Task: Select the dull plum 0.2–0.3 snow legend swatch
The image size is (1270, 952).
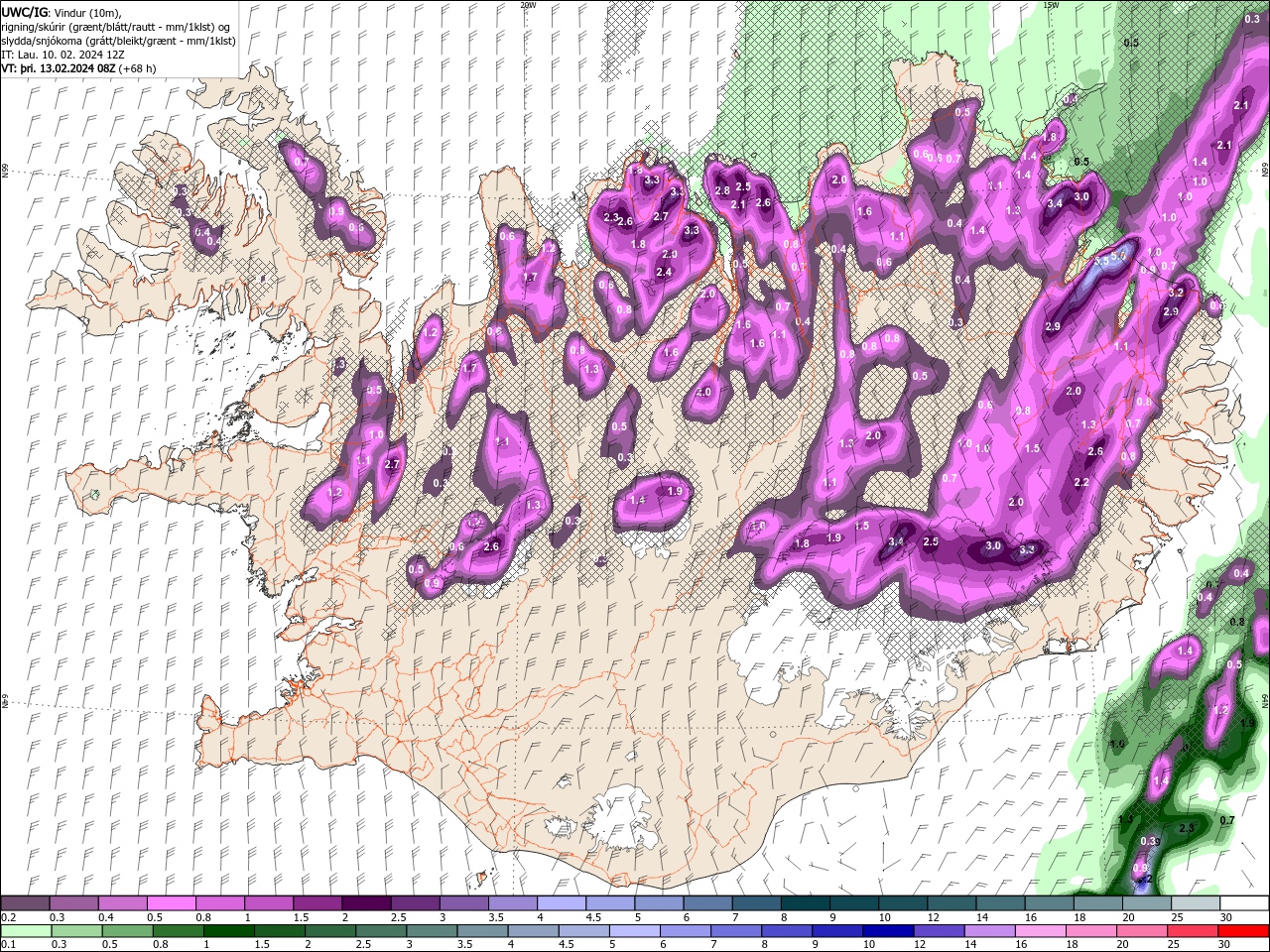Action: point(25,903)
